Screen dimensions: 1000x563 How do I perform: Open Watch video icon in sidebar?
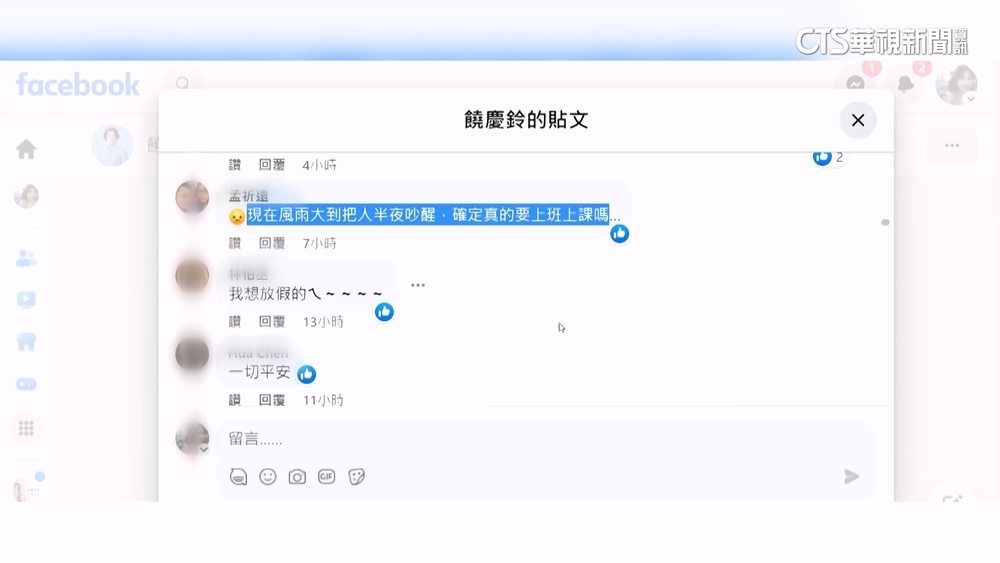point(26,300)
